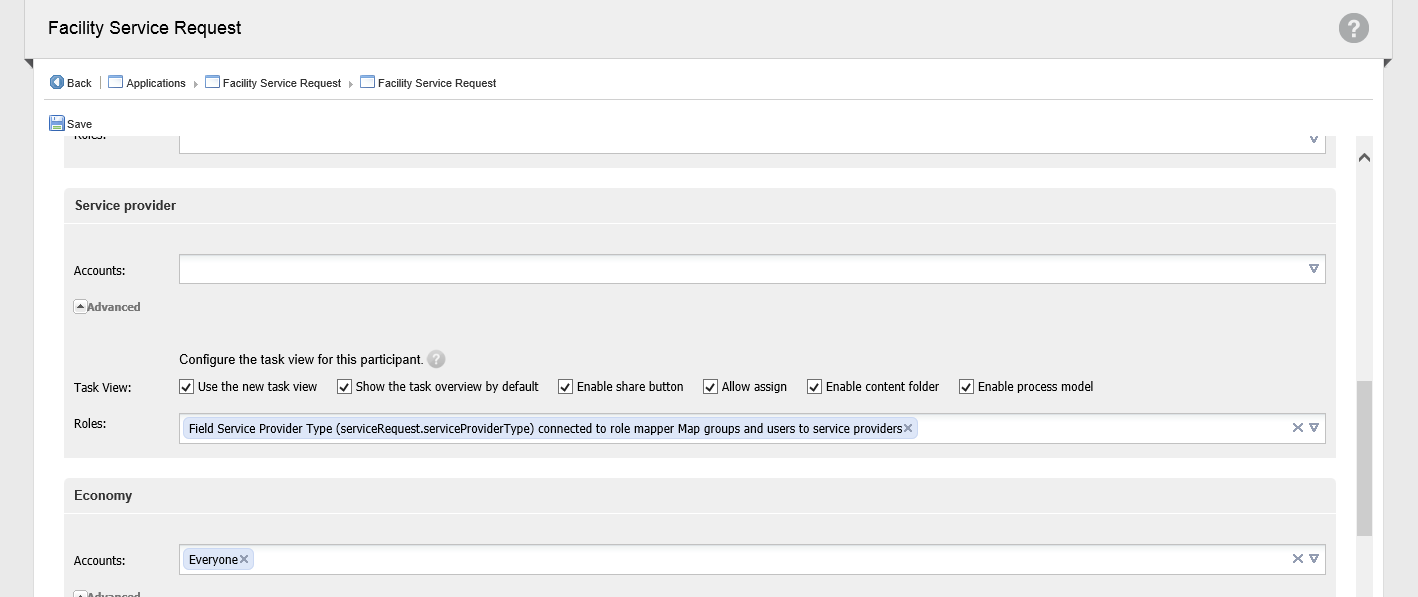
Task: Click into Economy Accounts input field
Action: [x=760, y=560]
